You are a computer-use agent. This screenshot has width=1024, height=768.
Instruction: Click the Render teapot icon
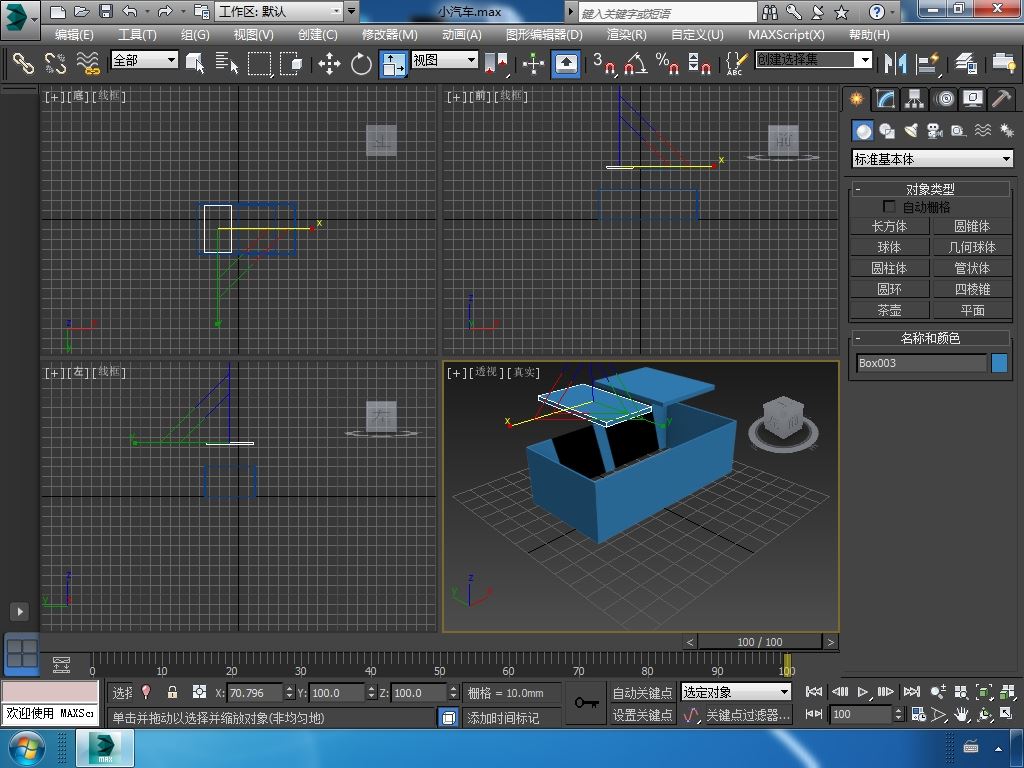tap(1003, 63)
